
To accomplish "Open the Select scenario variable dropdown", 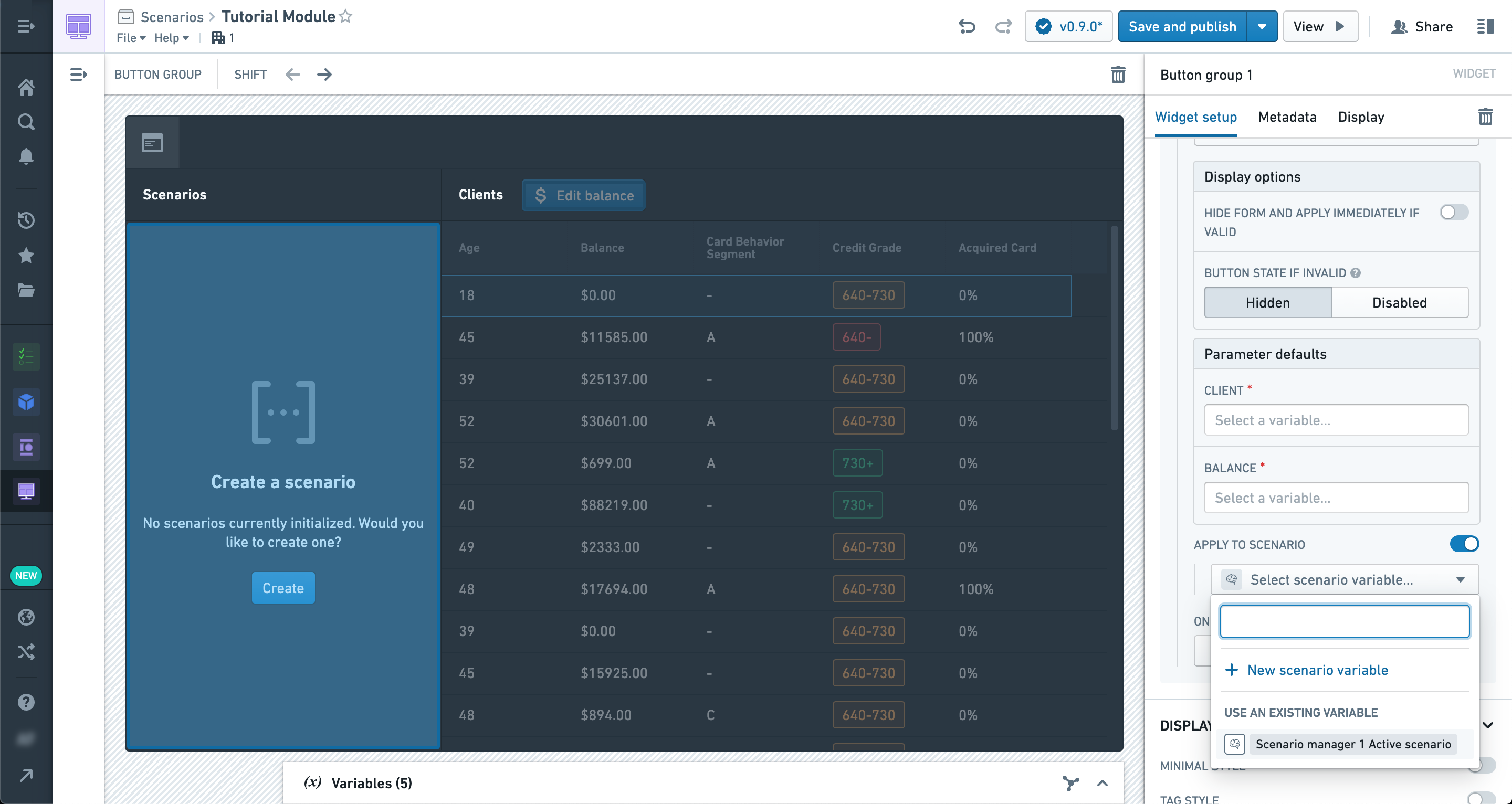I will pos(1344,579).
